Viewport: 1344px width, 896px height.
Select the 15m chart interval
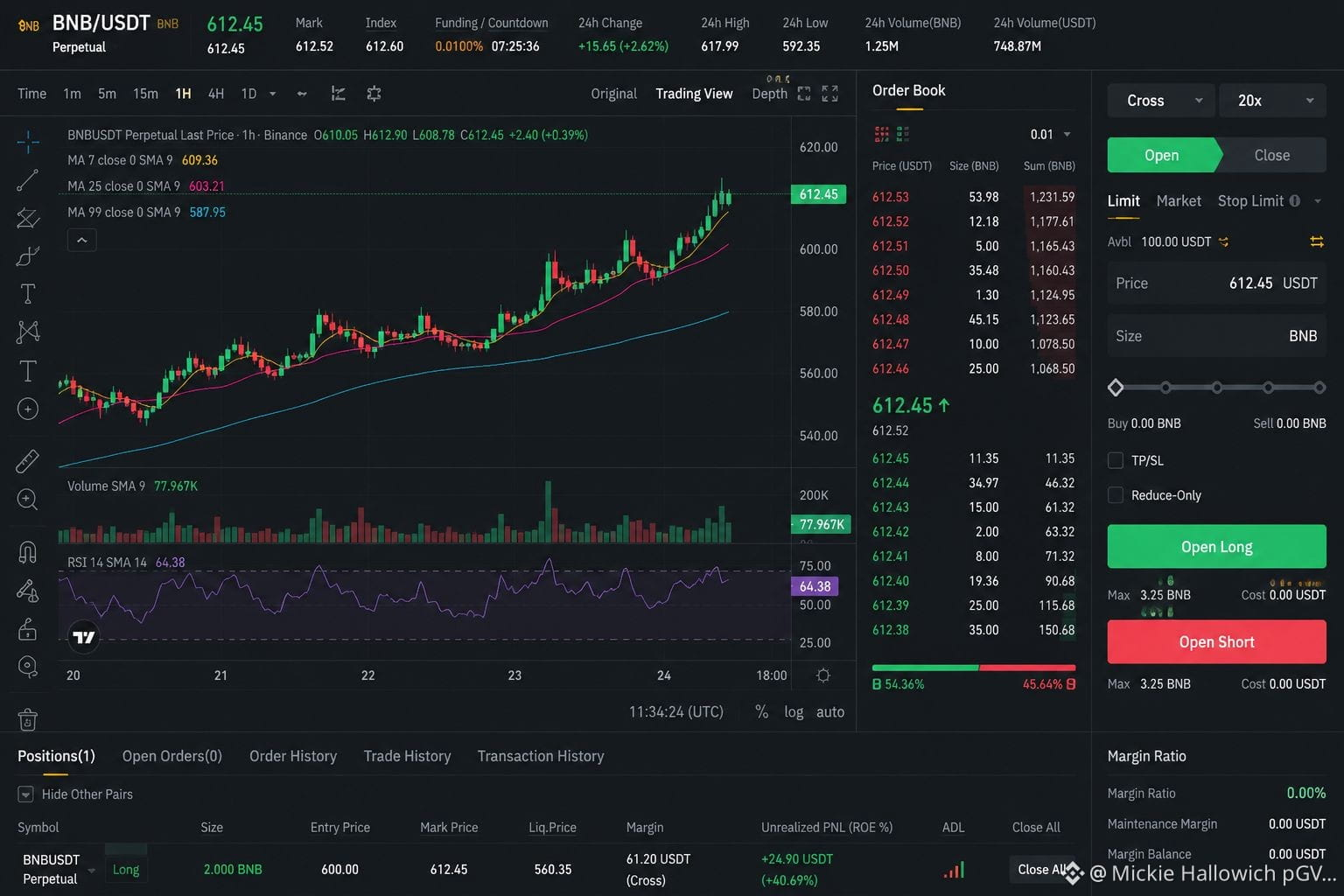[x=145, y=94]
